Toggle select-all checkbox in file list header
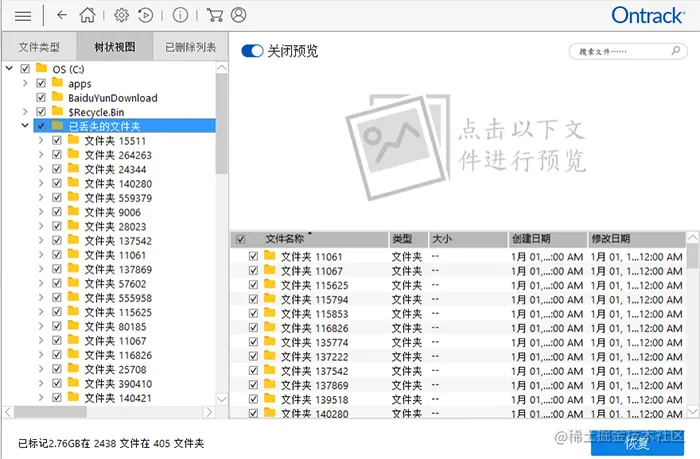This screenshot has width=700, height=459. tap(240, 239)
